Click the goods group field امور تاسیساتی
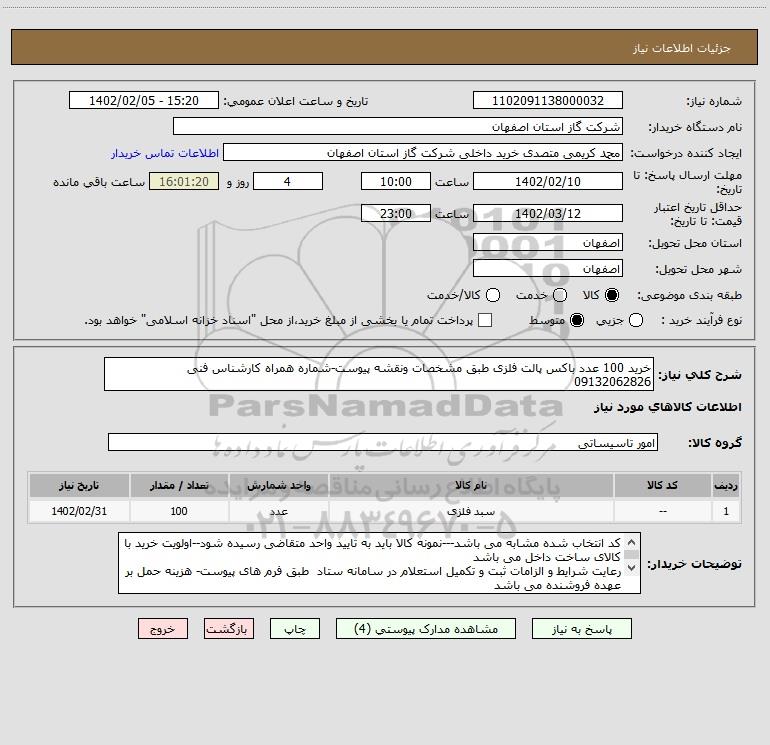The image size is (770, 745). pyautogui.click(x=383, y=442)
